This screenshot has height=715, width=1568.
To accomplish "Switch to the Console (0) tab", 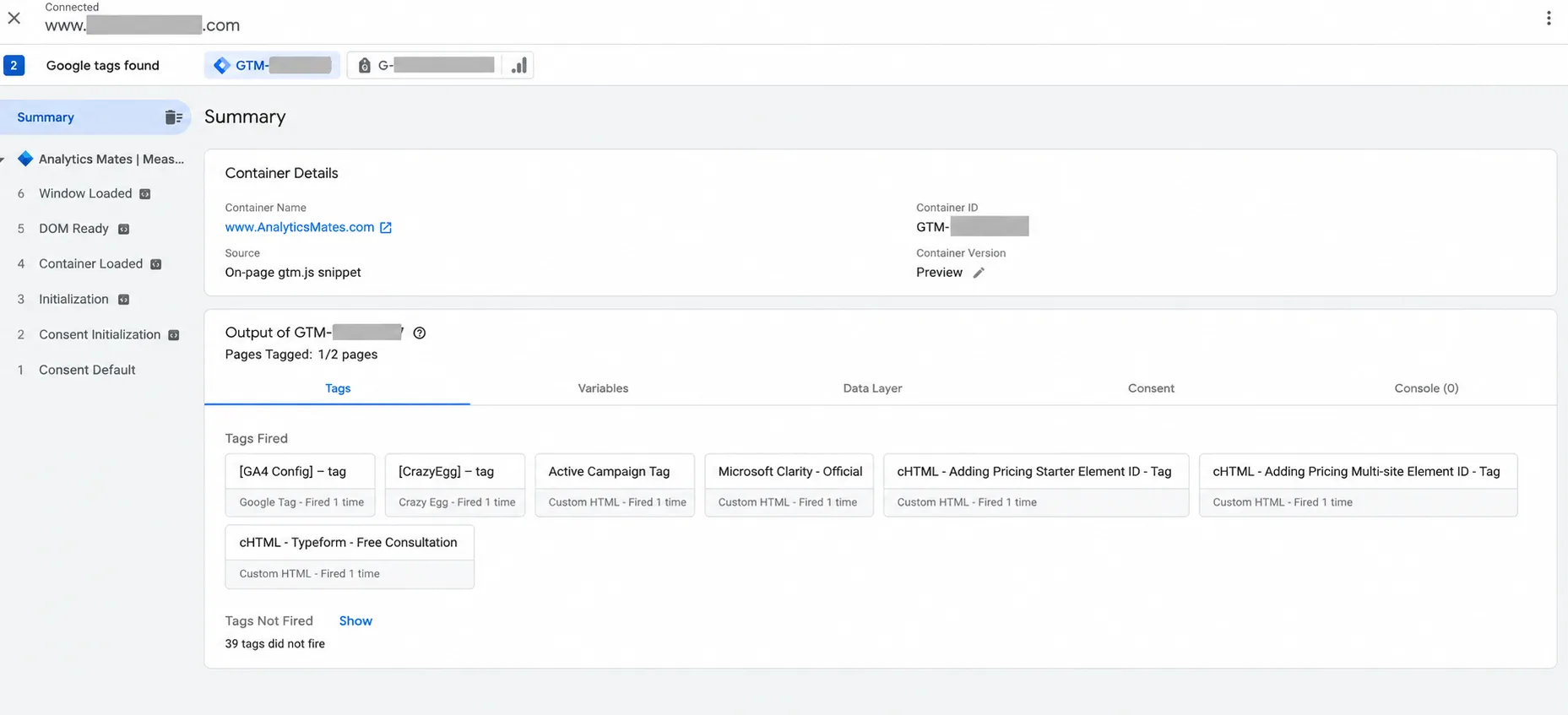I will pyautogui.click(x=1426, y=388).
